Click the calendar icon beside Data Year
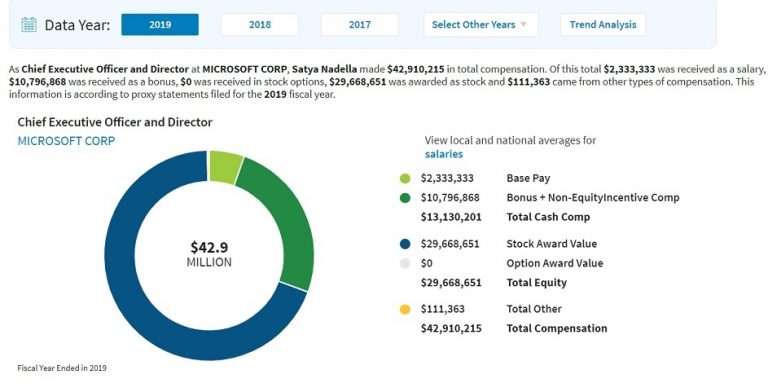 (x=29, y=24)
